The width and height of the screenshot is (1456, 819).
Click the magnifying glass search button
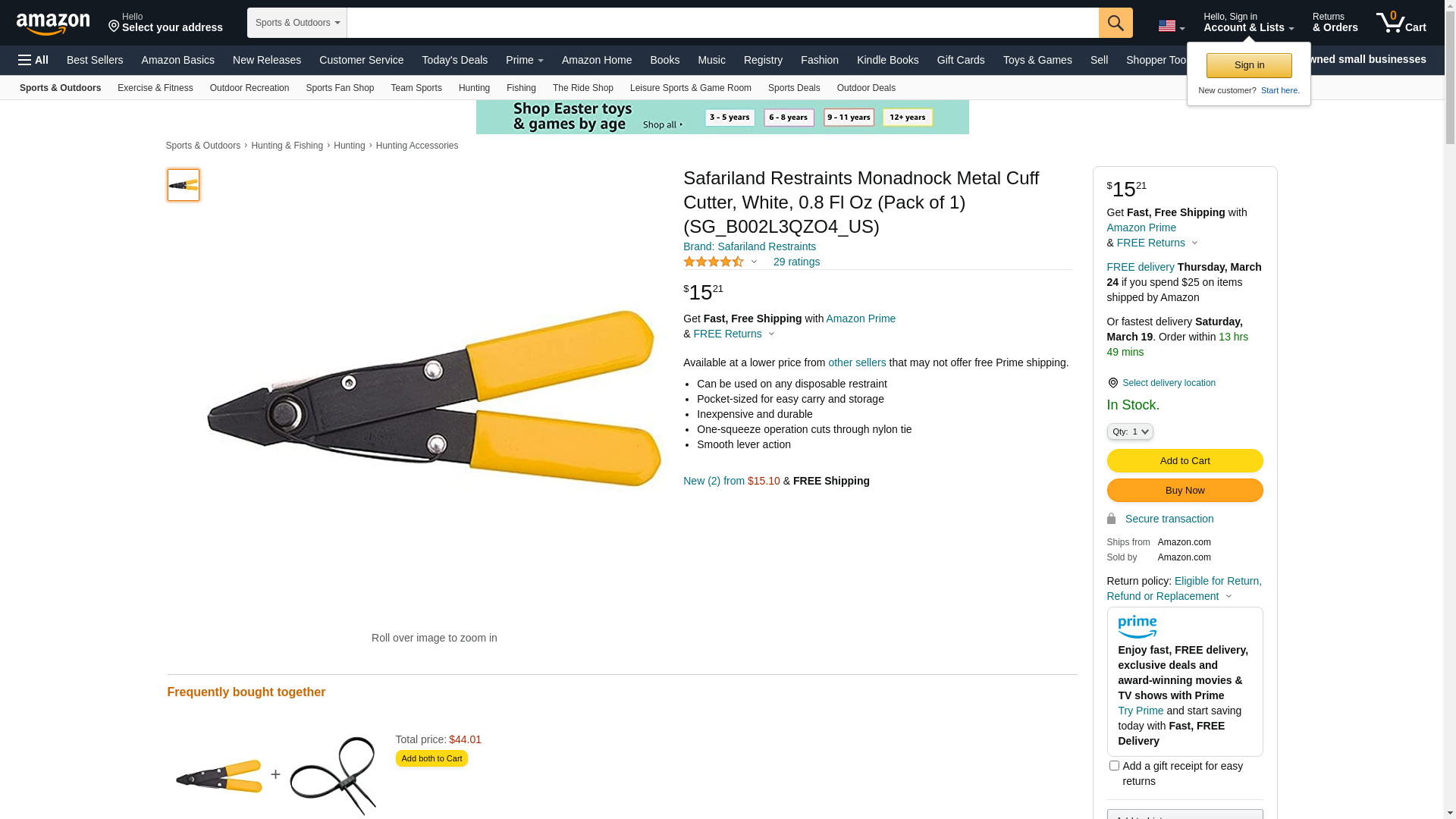click(x=1115, y=23)
